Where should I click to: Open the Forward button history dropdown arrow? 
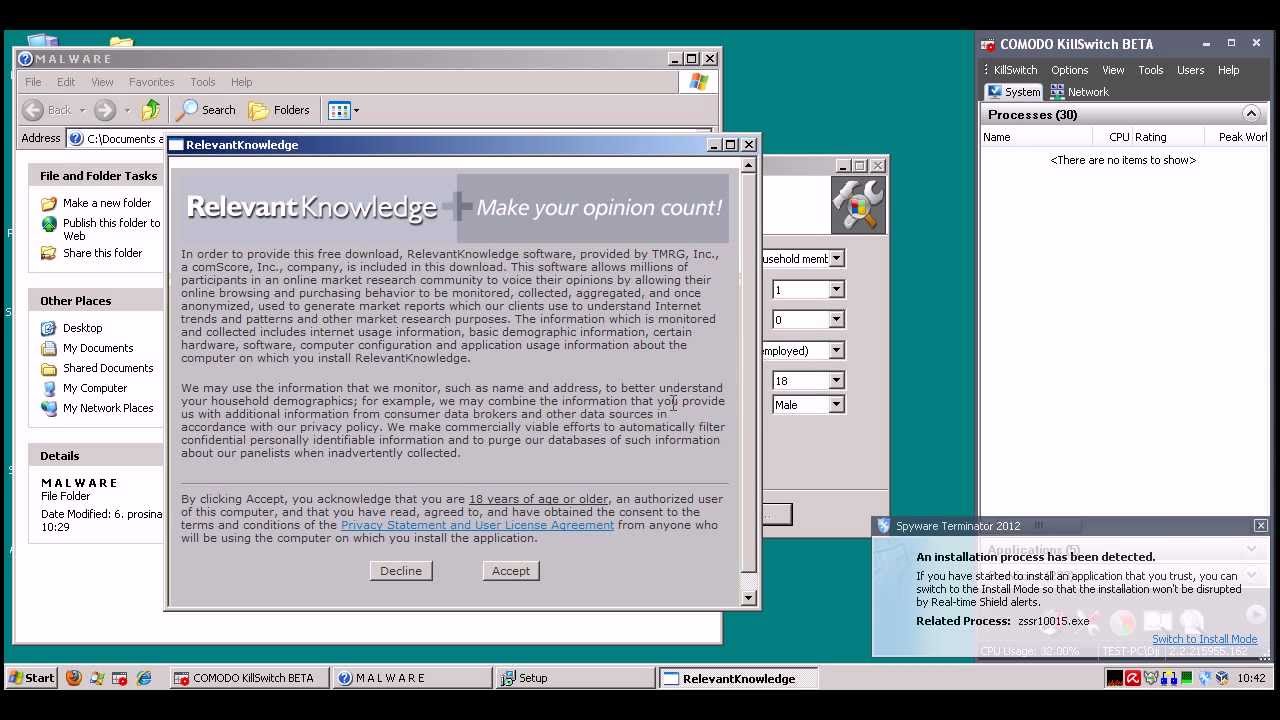(127, 110)
